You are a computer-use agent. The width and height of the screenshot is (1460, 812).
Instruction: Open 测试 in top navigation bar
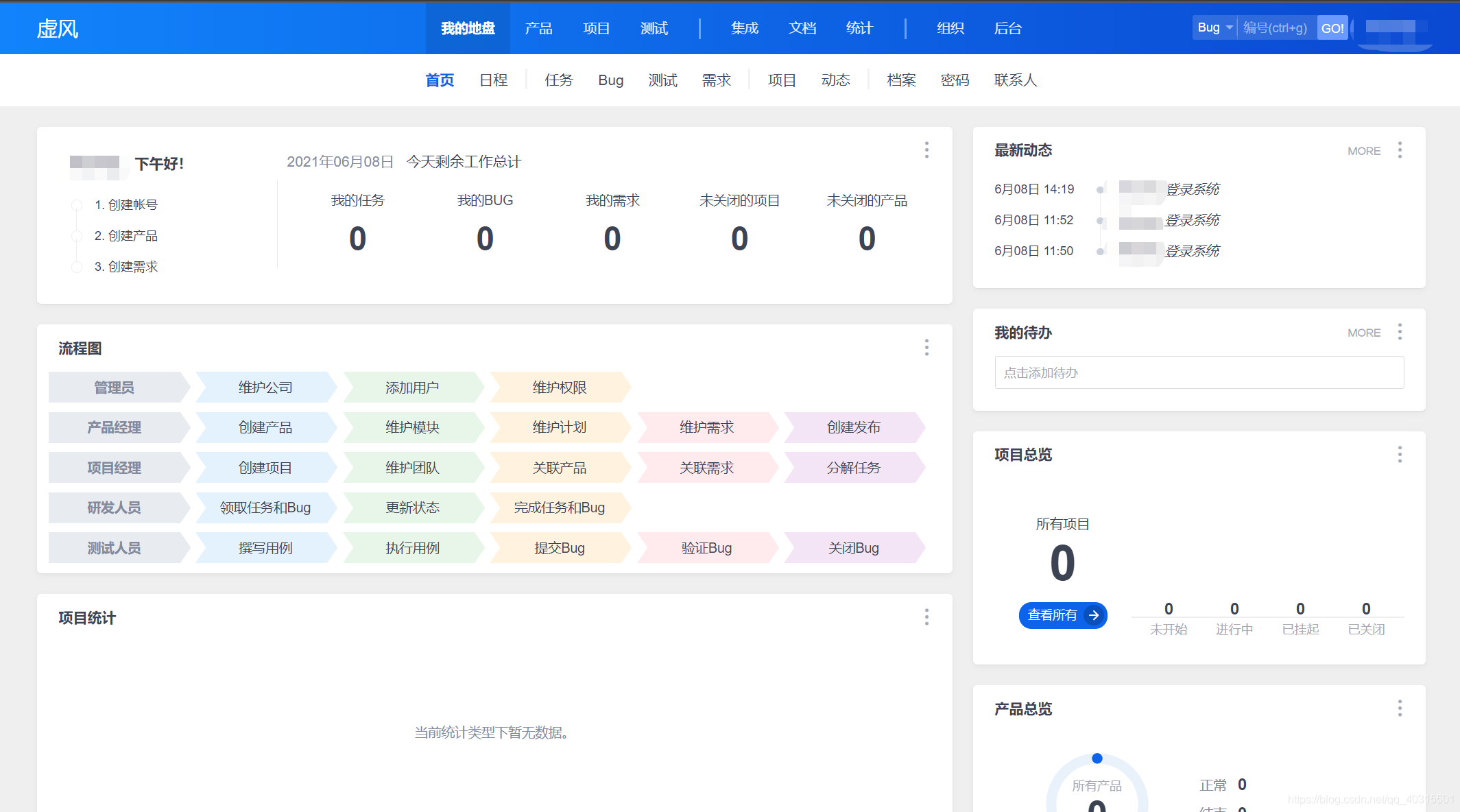[x=654, y=28]
